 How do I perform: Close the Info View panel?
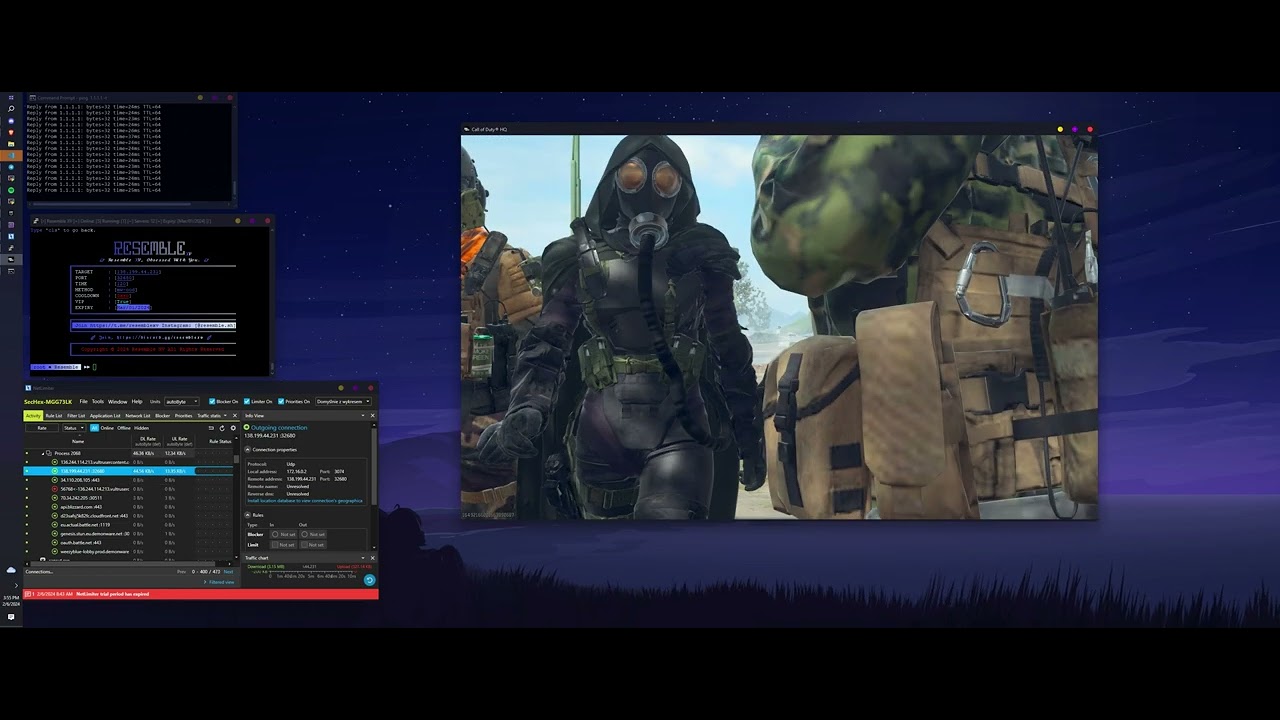[x=372, y=415]
